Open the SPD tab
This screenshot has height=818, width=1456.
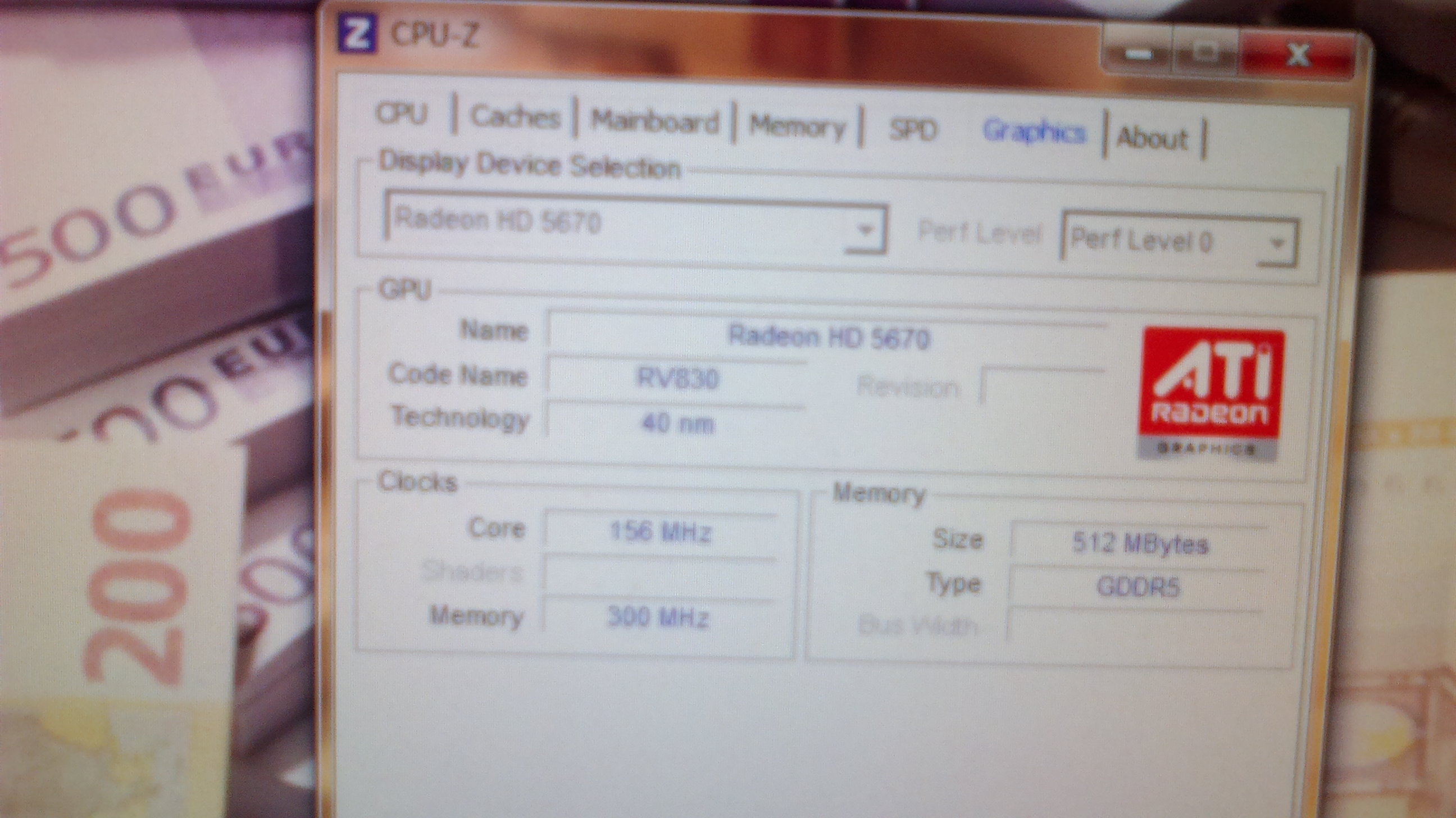(913, 130)
